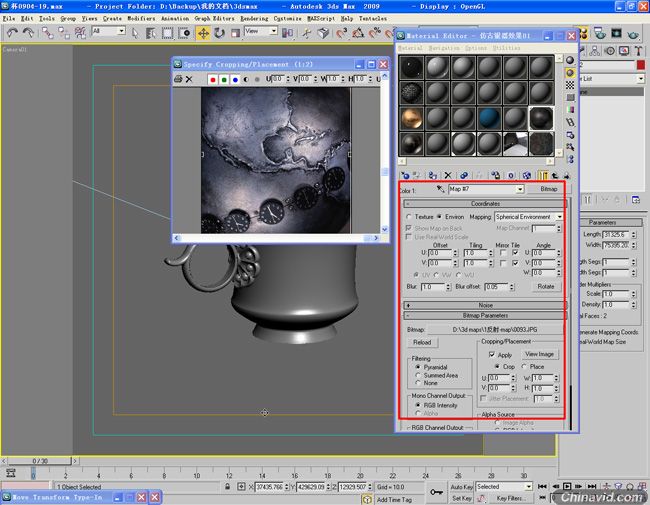Click the selection lock padlock icon
Screen dimensions: 650x505
228,487
